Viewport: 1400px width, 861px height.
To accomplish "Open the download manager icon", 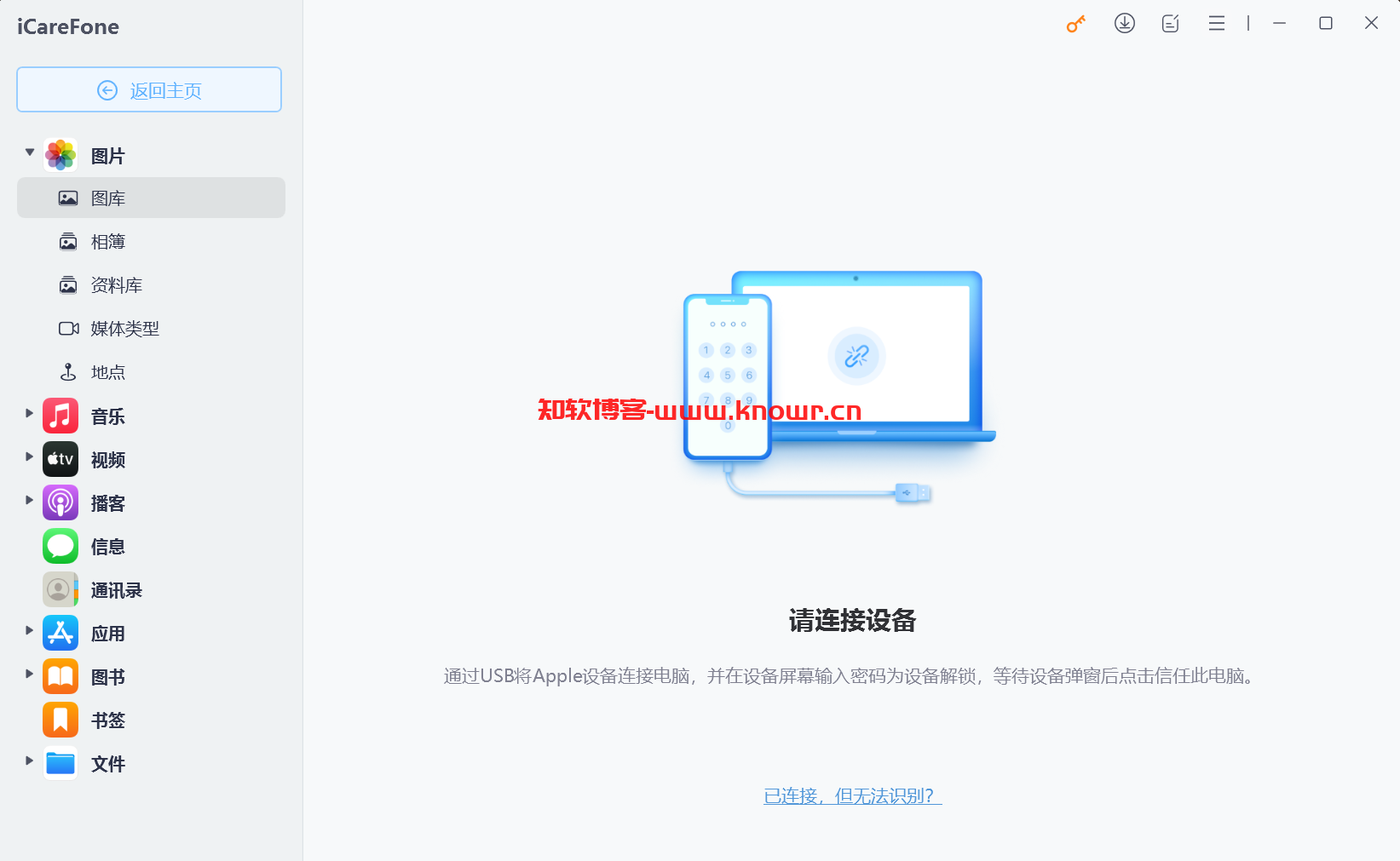I will click(x=1125, y=24).
